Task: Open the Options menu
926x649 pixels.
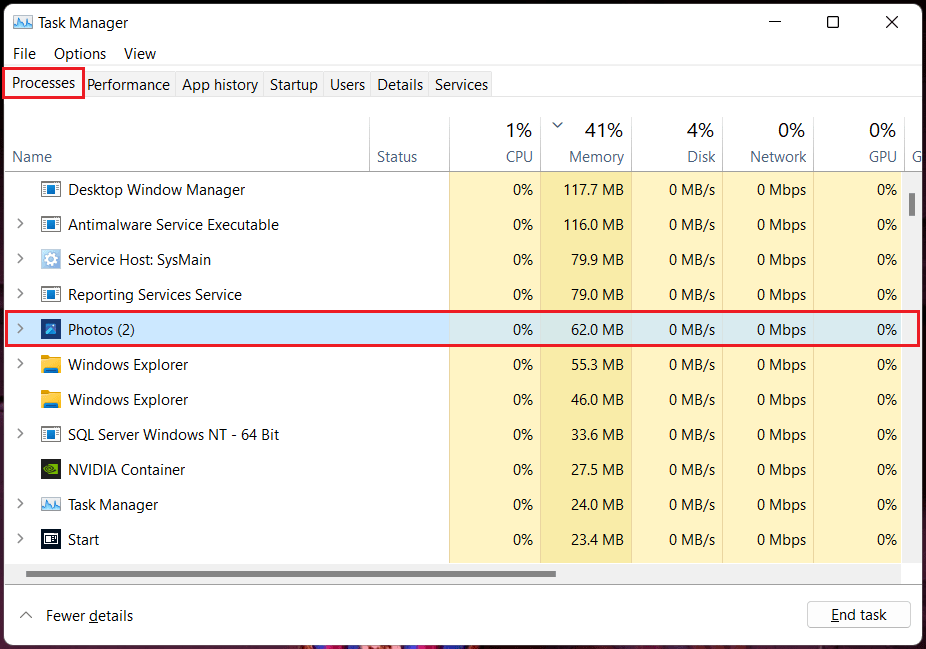Action: pos(80,53)
